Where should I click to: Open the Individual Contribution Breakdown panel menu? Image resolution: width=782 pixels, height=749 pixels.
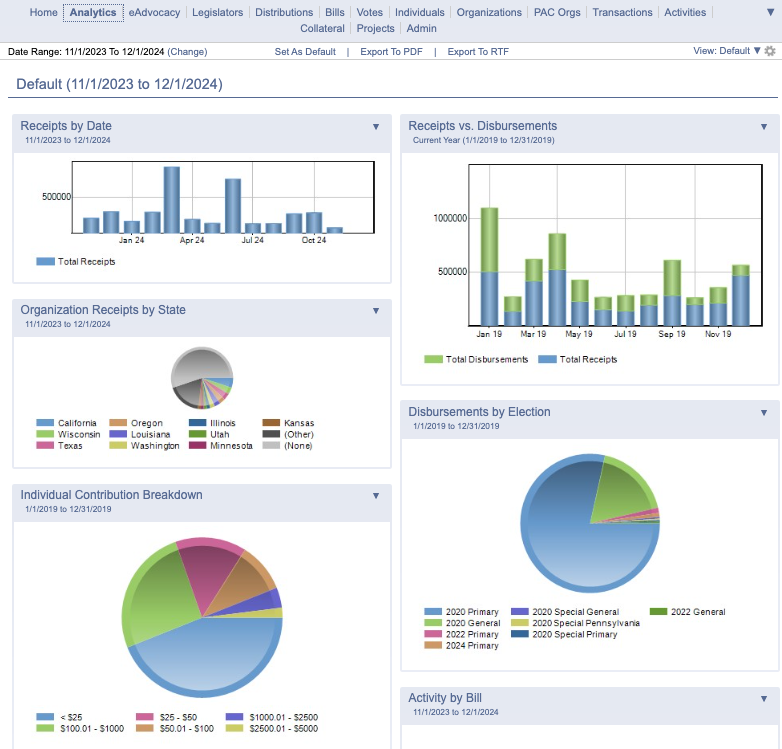[x=376, y=496]
